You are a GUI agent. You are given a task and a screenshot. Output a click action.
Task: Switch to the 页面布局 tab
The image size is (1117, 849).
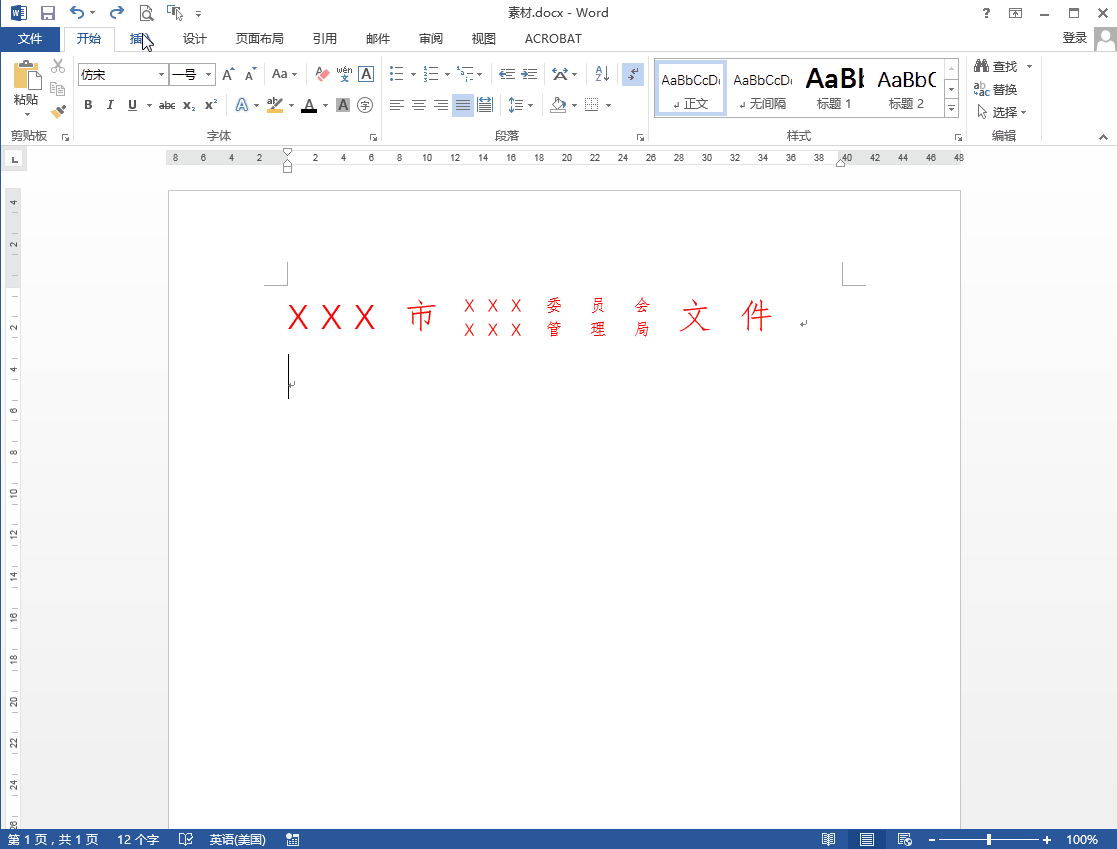(x=259, y=39)
